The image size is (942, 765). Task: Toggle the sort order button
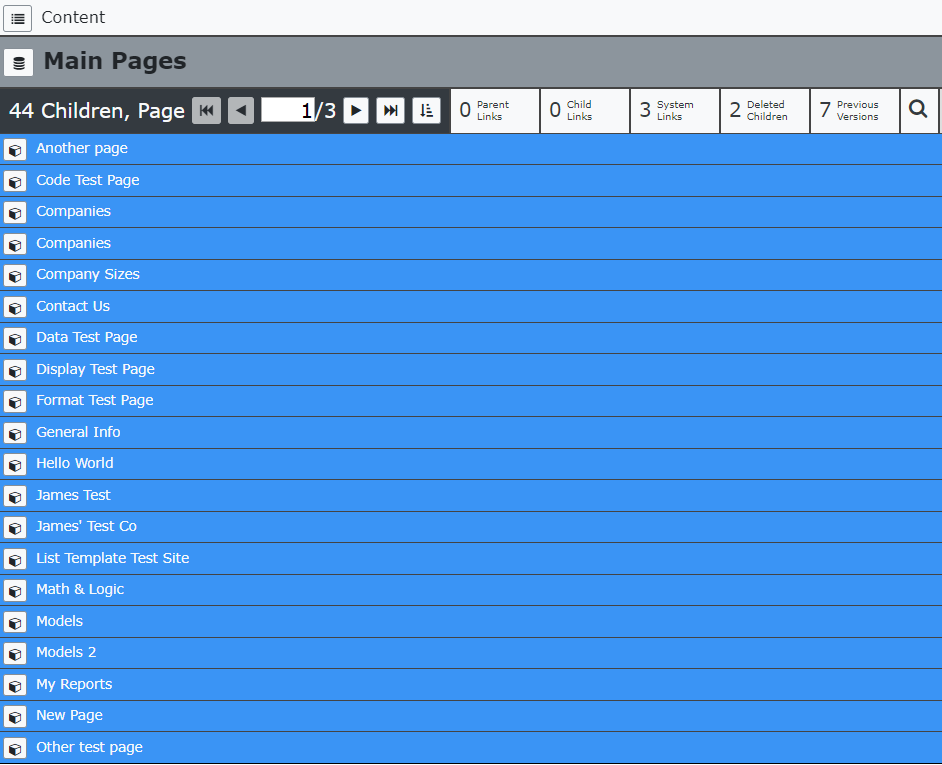coord(427,111)
